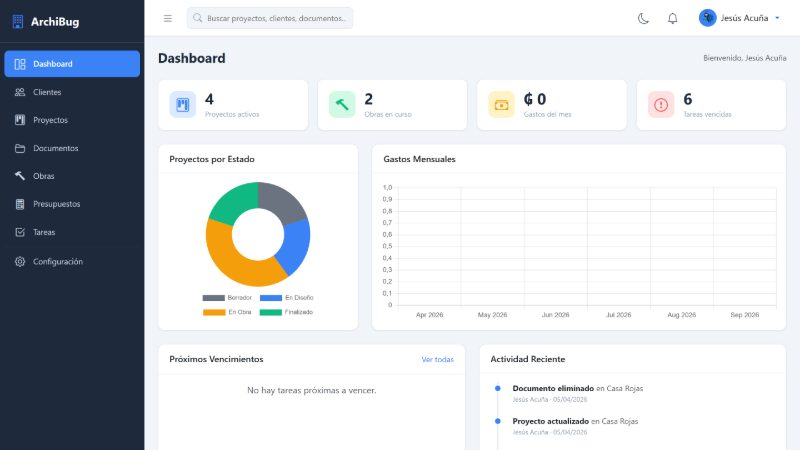Click the 'Bienvenido, Jesús Acuña' text
Viewport: 800px width, 450px height.
[744, 58]
